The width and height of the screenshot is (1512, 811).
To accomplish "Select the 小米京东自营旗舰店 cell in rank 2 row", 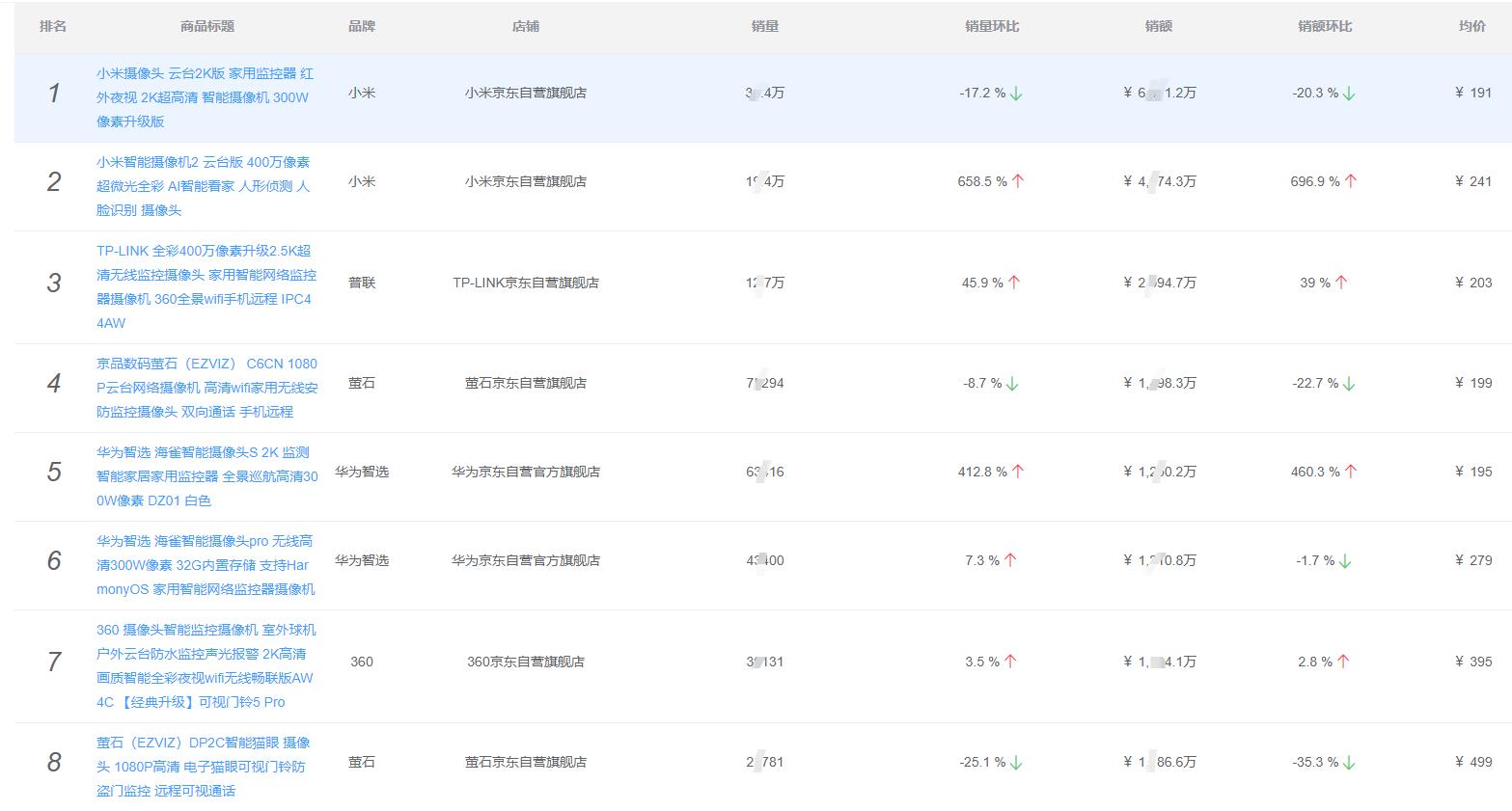I will coord(526,181).
